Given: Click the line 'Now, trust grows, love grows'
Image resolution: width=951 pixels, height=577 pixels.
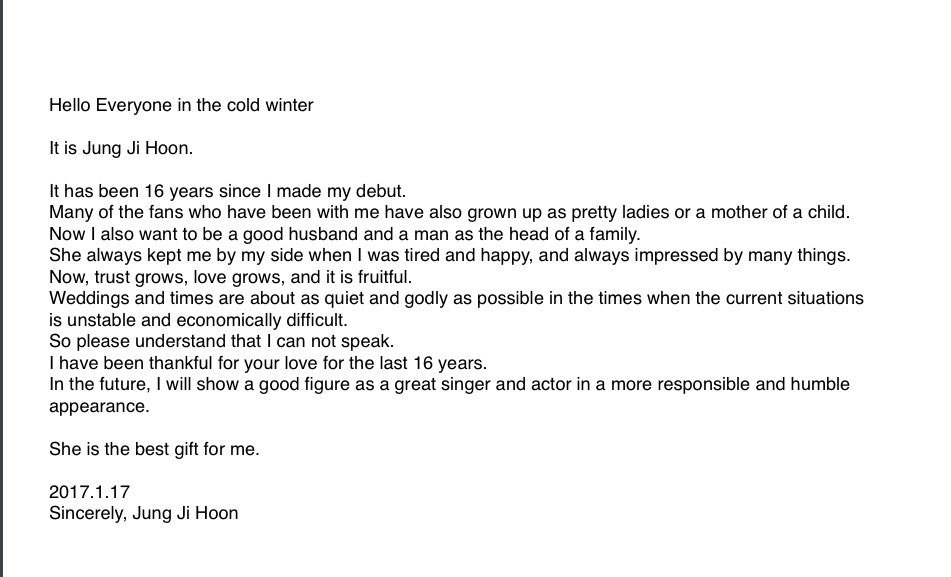Looking at the screenshot, I should coord(230,277).
